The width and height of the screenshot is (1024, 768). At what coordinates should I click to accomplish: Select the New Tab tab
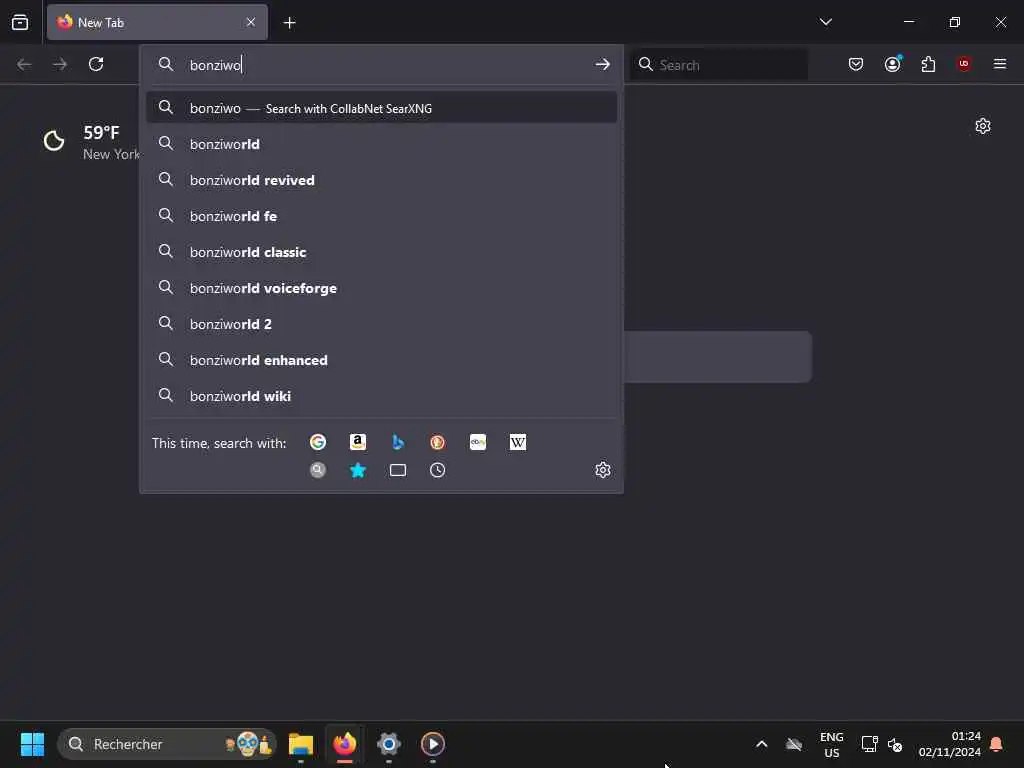coord(157,22)
